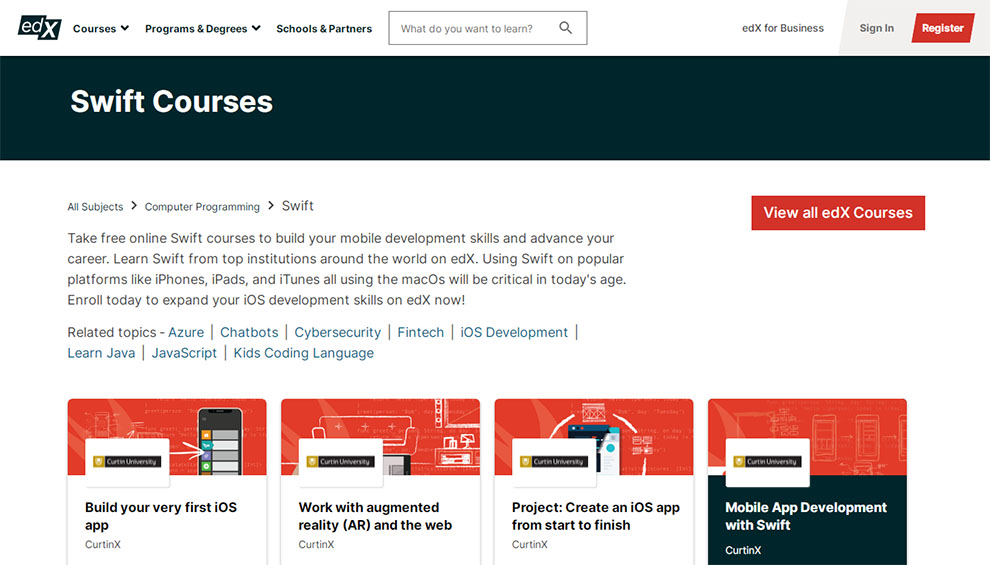Image resolution: width=990 pixels, height=565 pixels.
Task: Click Curtin University logo on AR course card
Action: [x=340, y=462]
